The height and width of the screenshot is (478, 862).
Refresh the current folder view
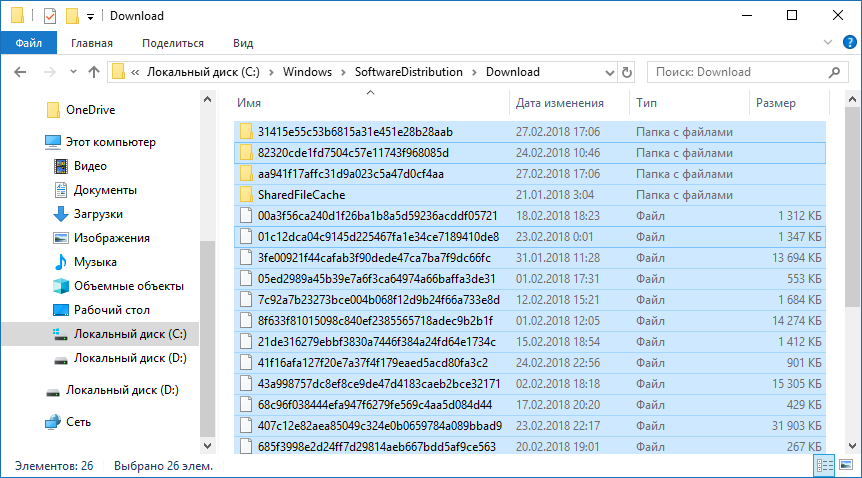tap(627, 72)
